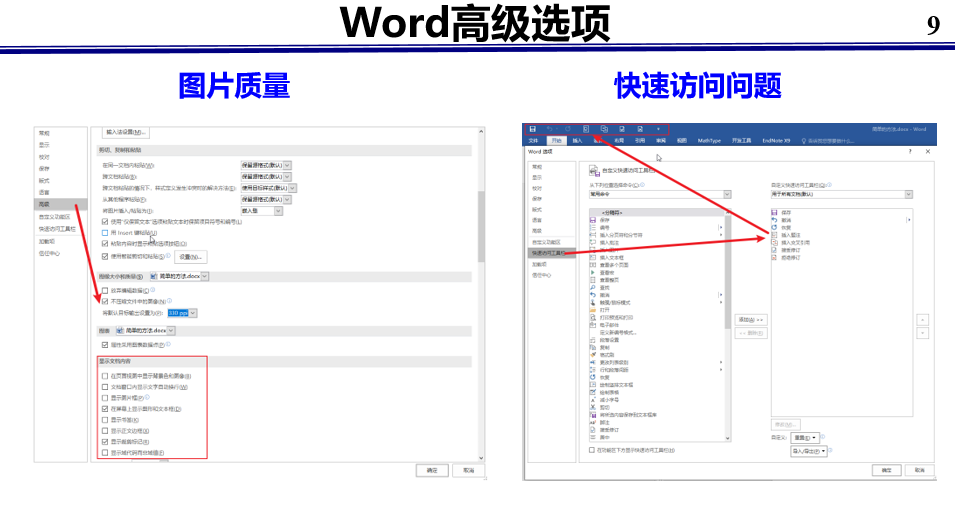The width and height of the screenshot is (955, 523).
Task: Click the Redo icon in quick access toolbar
Action: [568, 129]
